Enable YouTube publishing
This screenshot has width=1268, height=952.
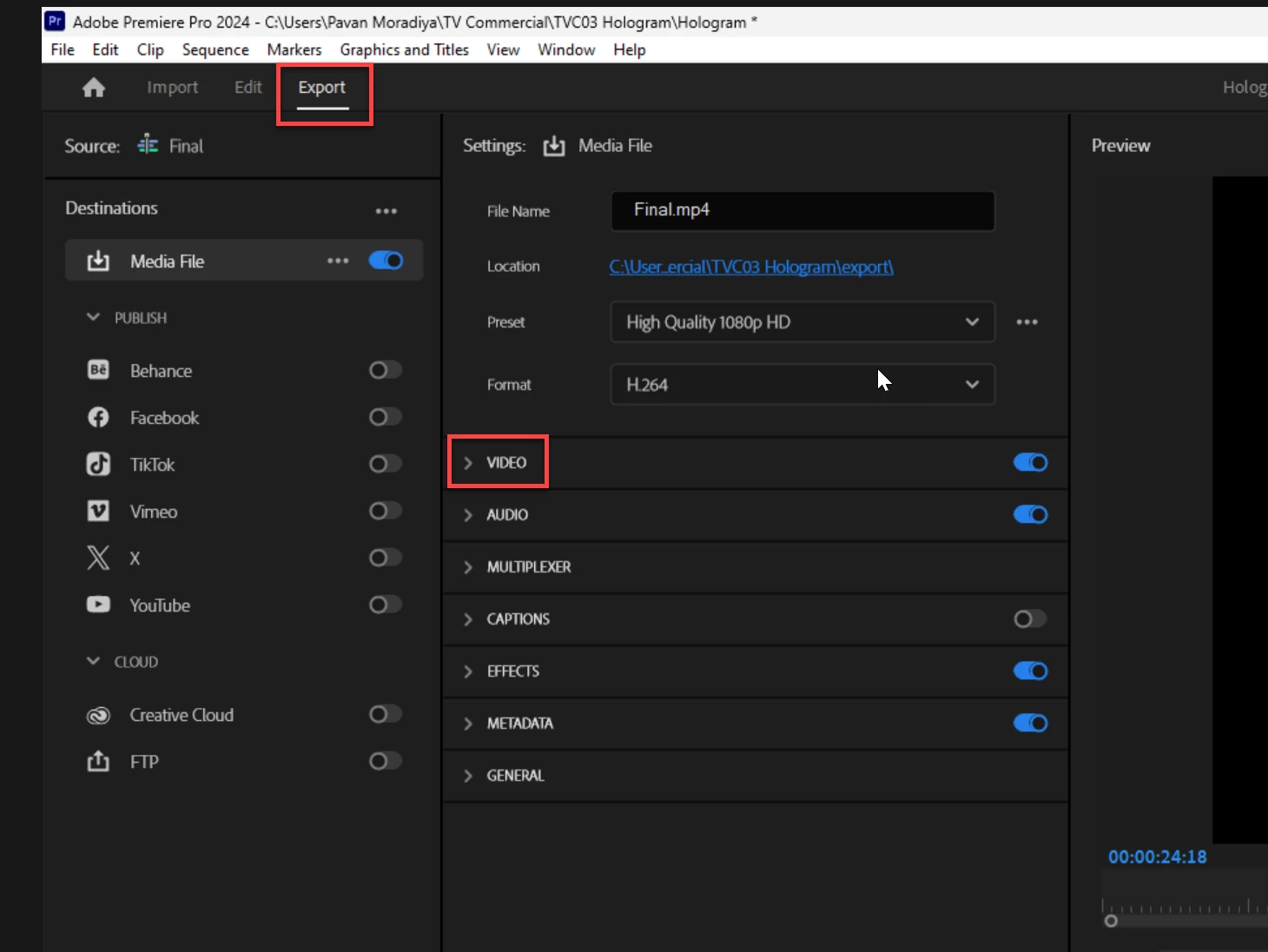386,604
